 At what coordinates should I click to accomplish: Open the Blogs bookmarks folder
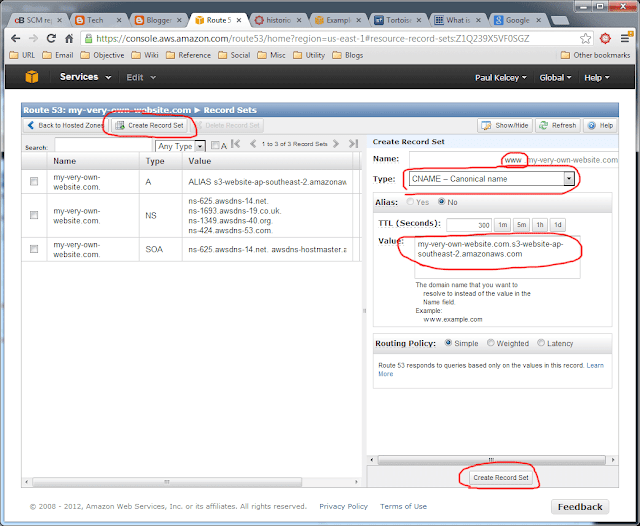347,55
